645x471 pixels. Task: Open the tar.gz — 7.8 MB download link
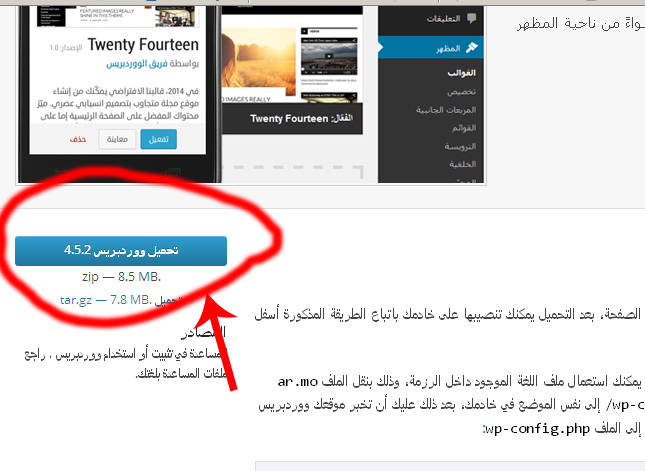(106, 300)
